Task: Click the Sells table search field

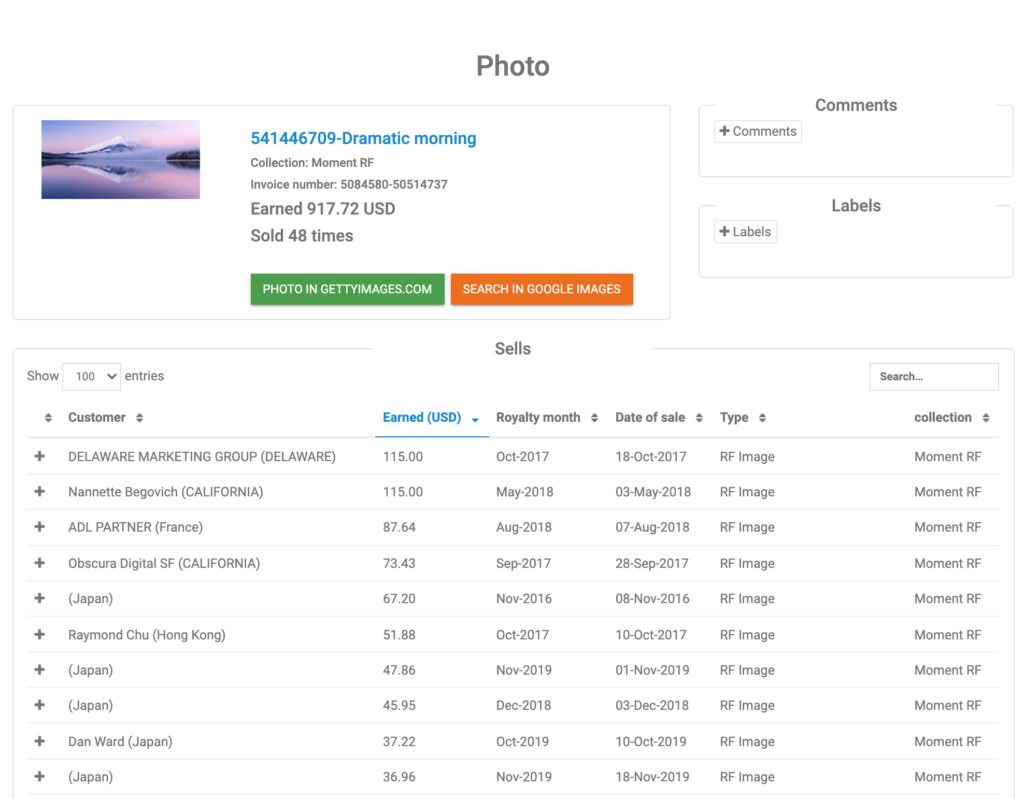Action: point(933,376)
